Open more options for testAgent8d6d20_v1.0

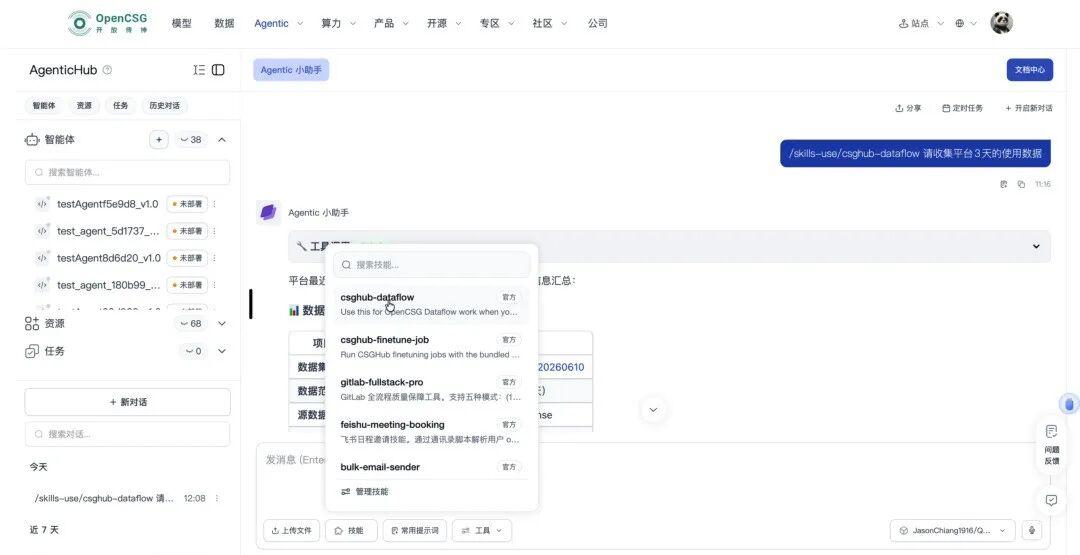[x=214, y=258]
